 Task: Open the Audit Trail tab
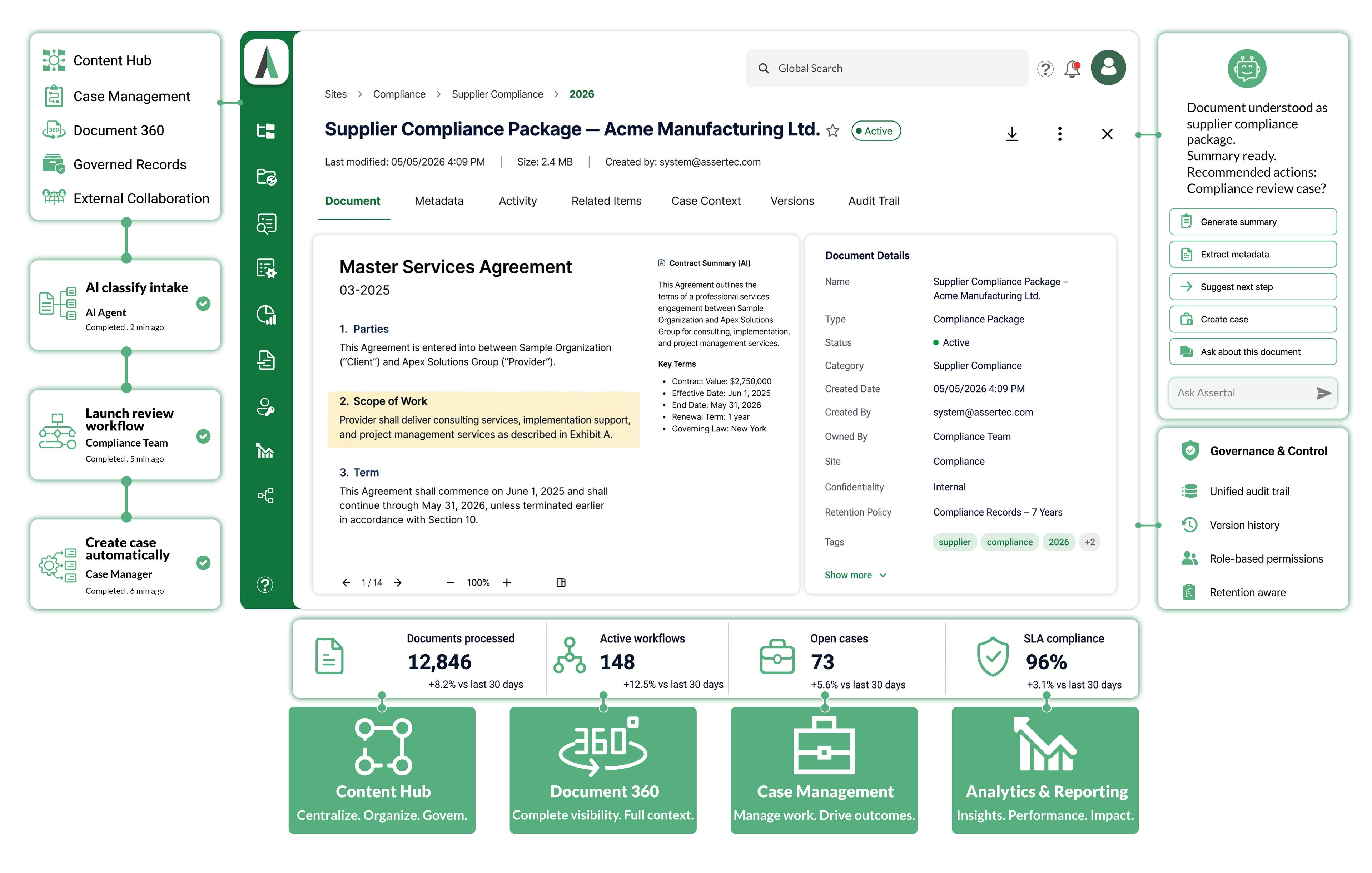coord(874,201)
